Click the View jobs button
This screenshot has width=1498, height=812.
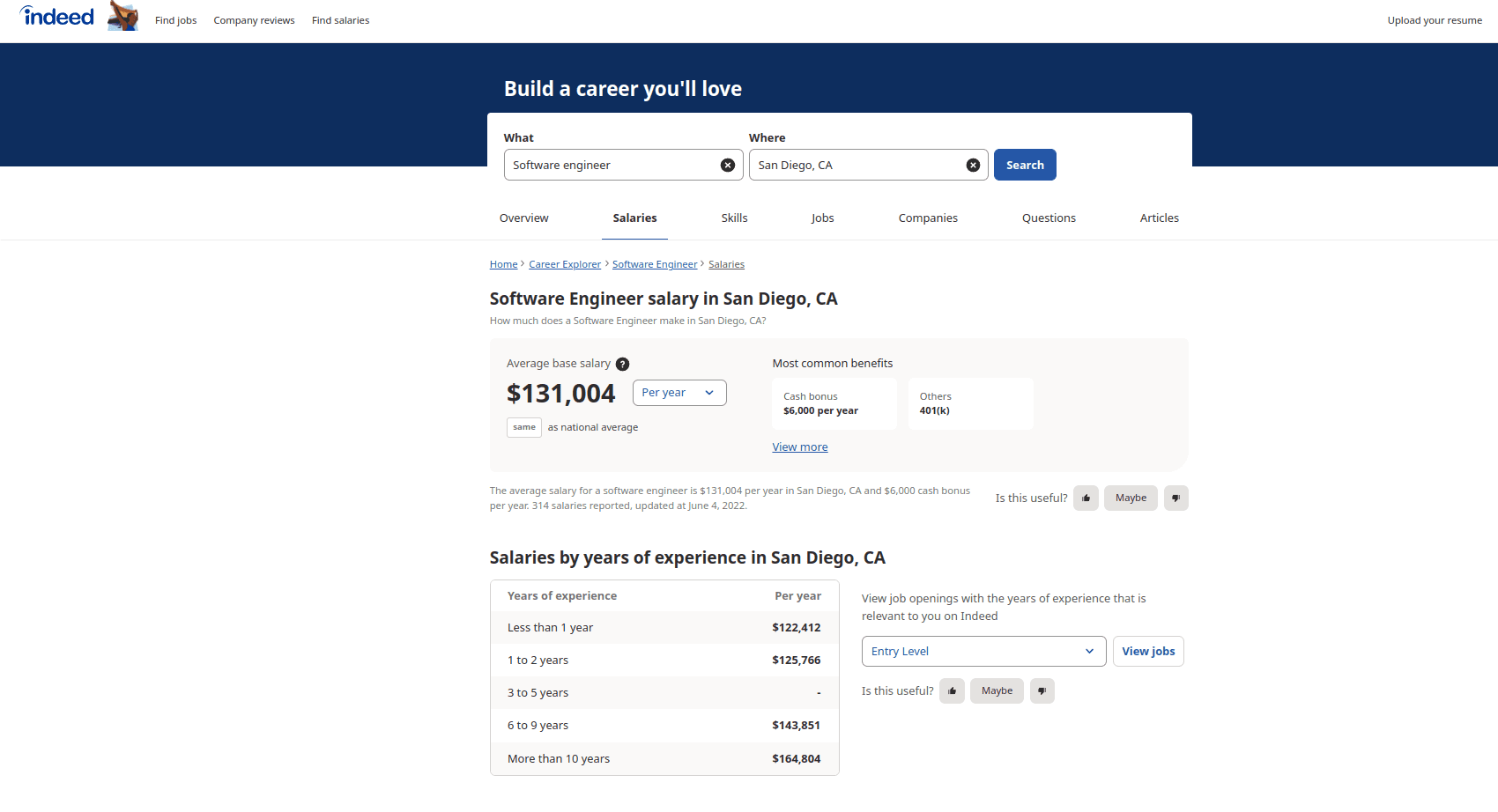click(x=1148, y=652)
